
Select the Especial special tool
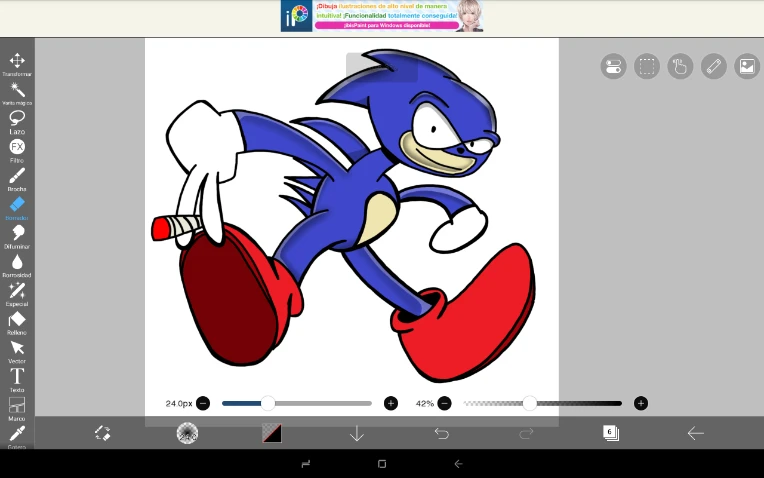17,294
